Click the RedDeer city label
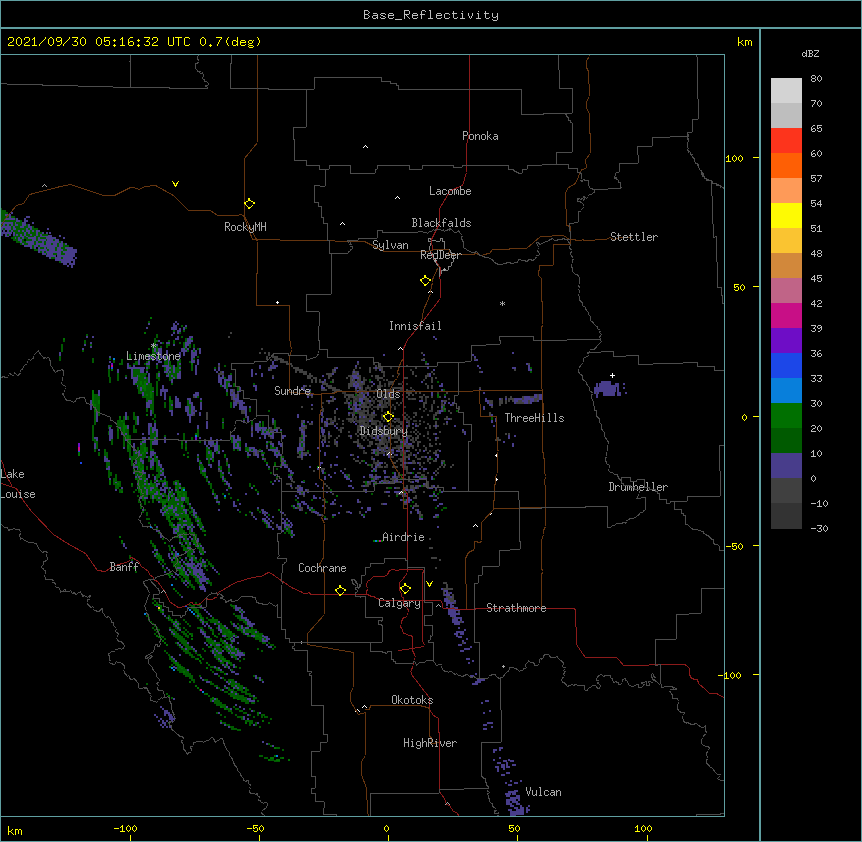Viewport: 862px width, 842px height. point(440,255)
